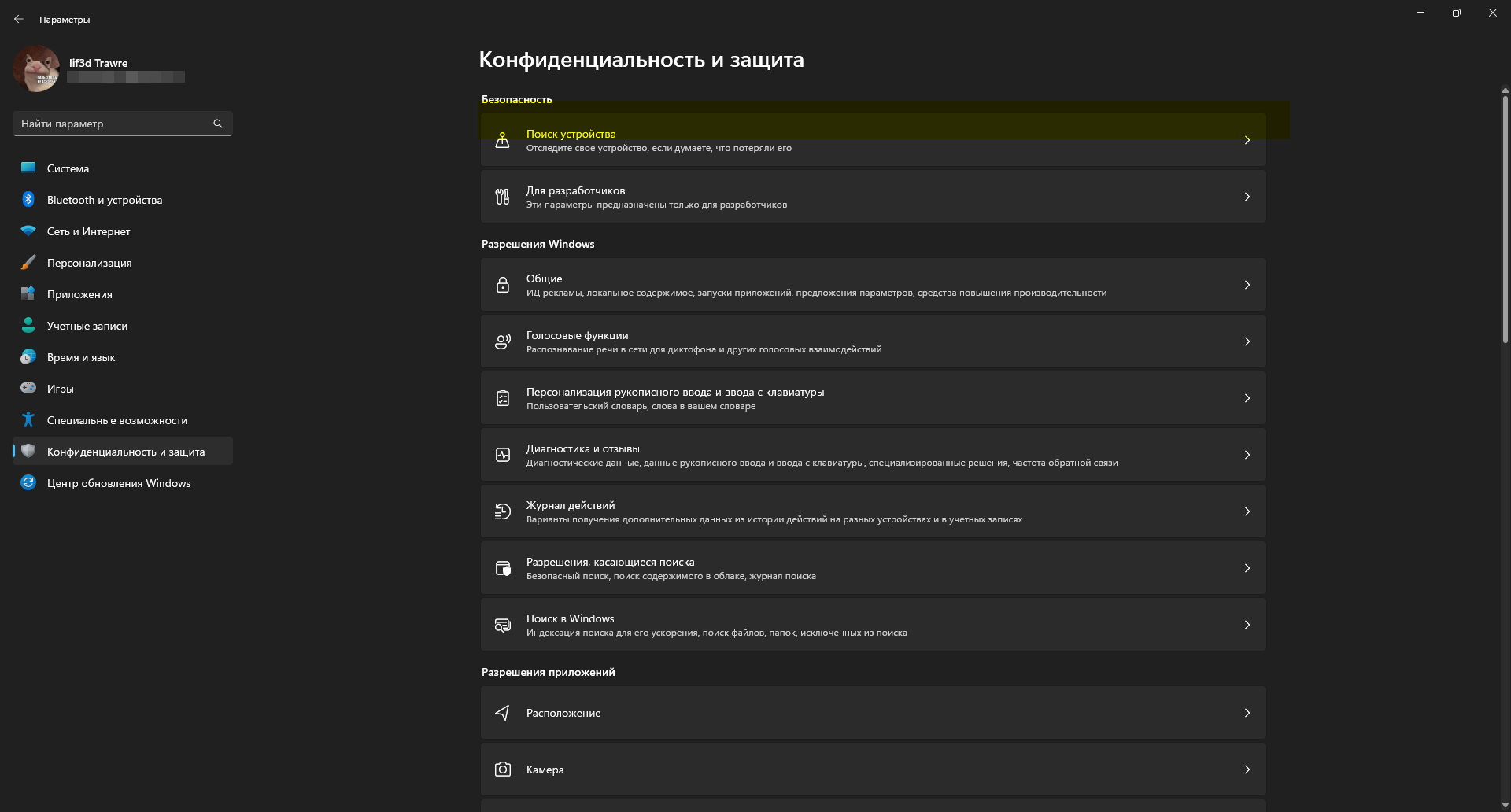Screen dimensions: 1511x812
Task: Click the clipboard icon for Персонализация рукописного ввода
Action: pyautogui.click(x=502, y=398)
